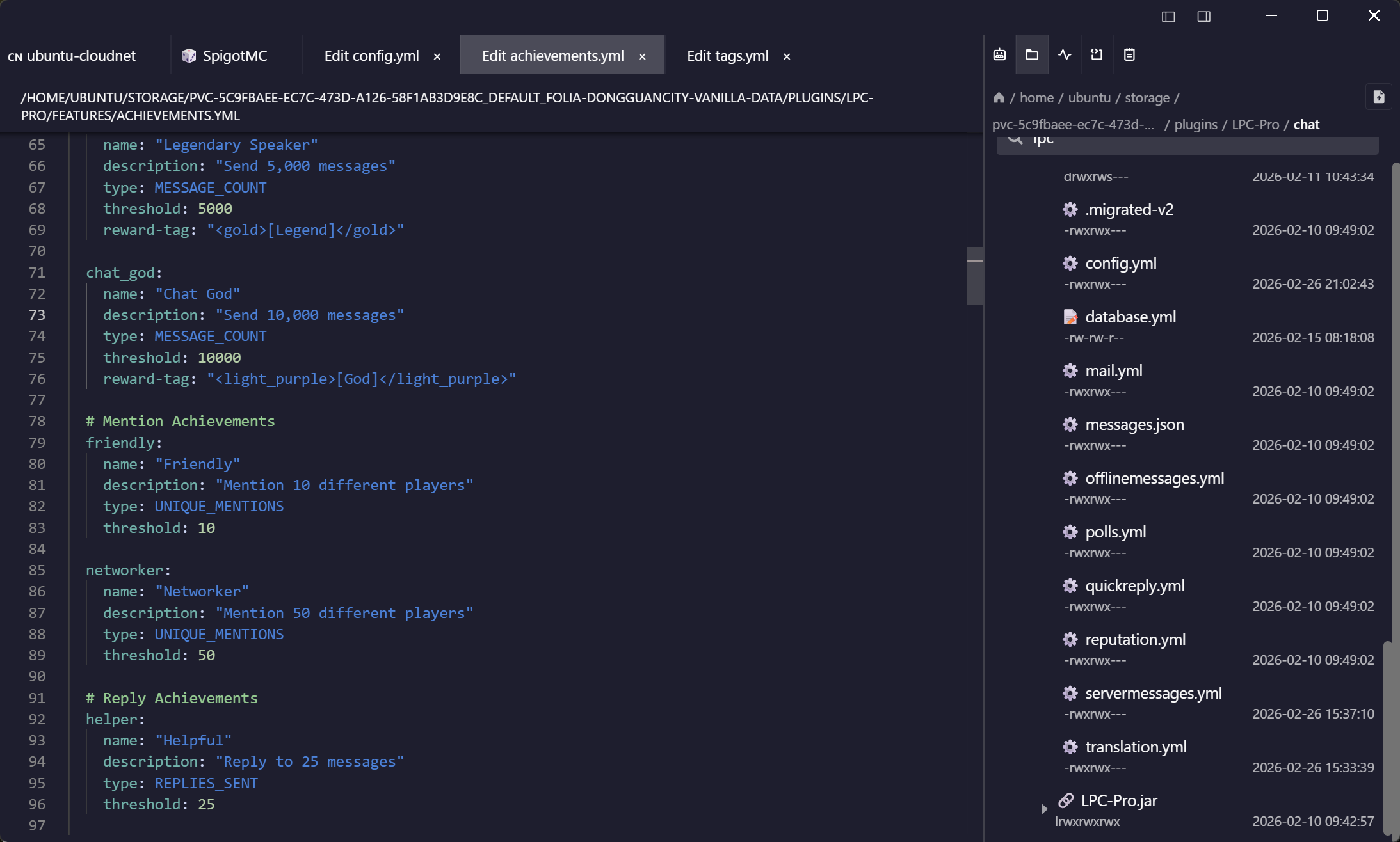Switch to the Edit config.yml tab
This screenshot has height=842, width=1400.
click(371, 56)
